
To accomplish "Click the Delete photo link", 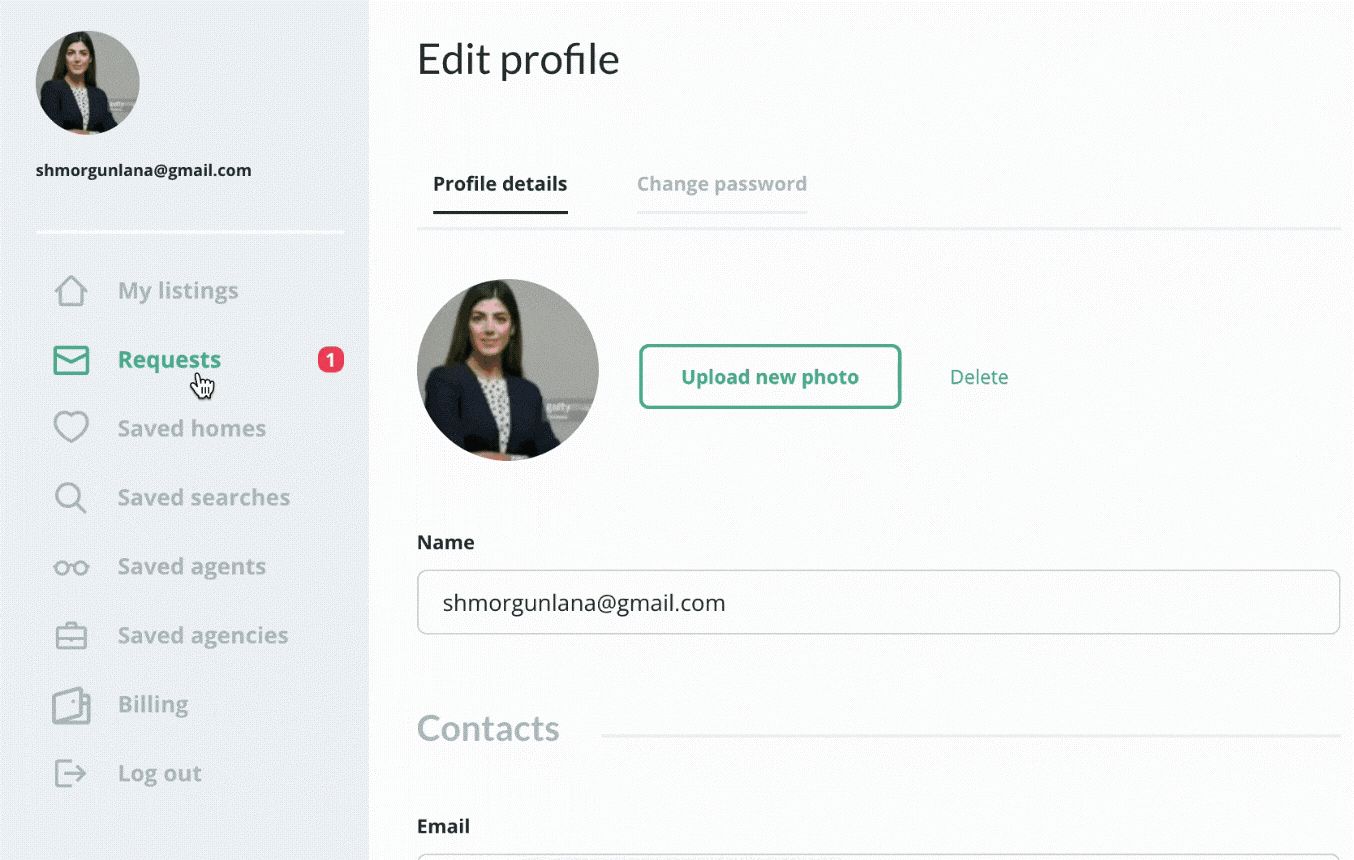I will click(979, 377).
